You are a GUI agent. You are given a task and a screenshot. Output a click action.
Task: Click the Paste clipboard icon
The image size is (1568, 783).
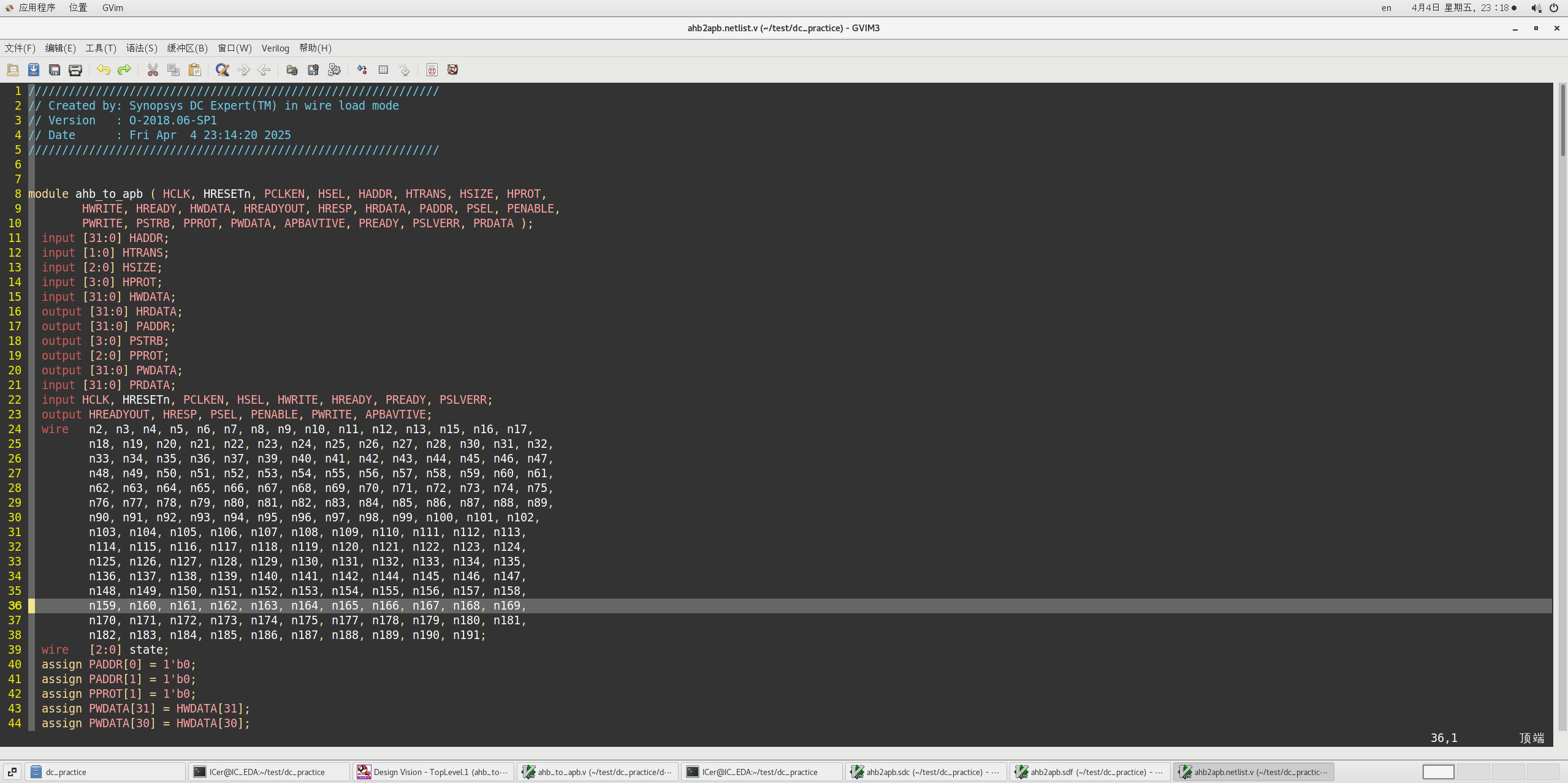(194, 70)
